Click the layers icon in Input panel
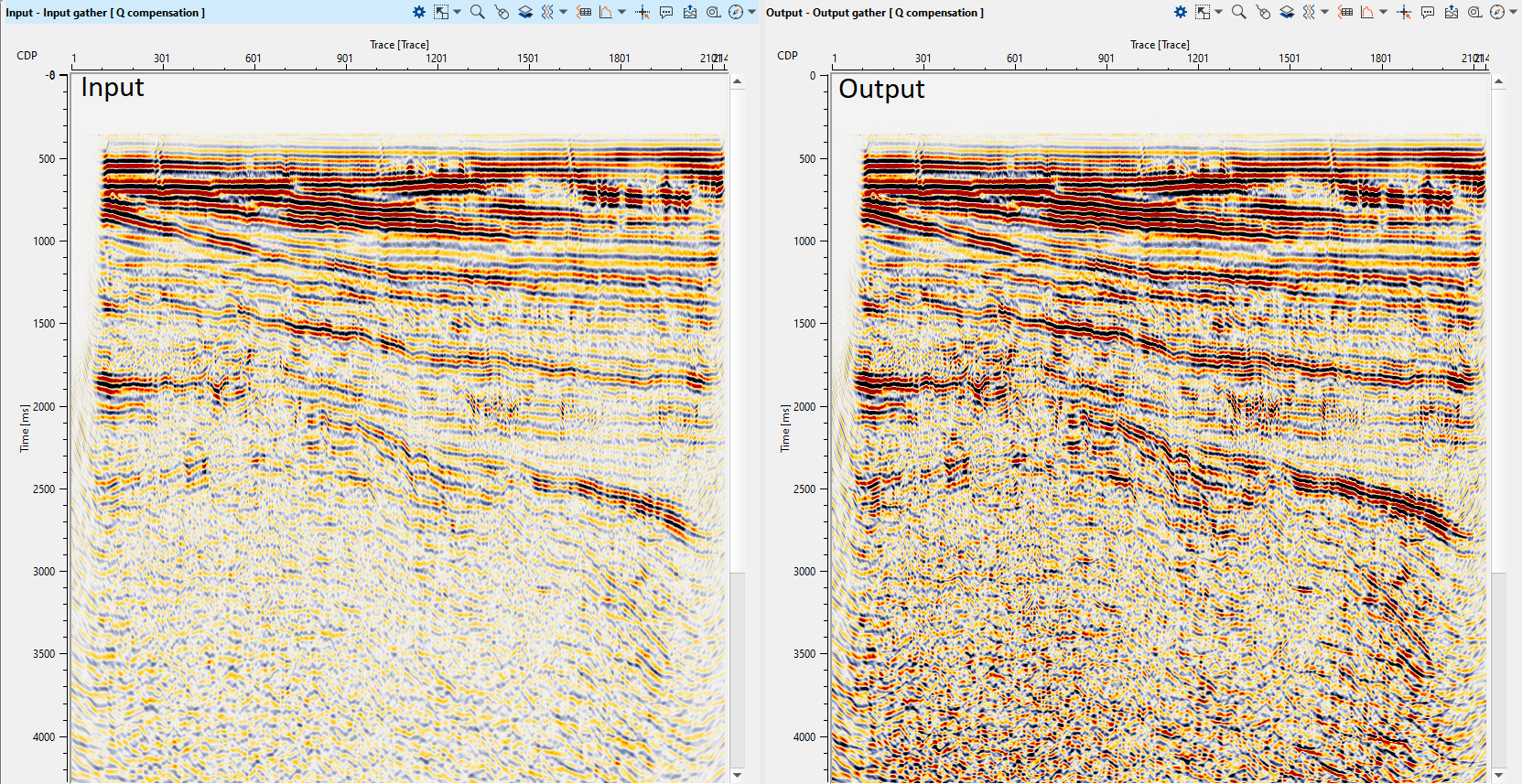The height and width of the screenshot is (784, 1522). click(x=525, y=12)
